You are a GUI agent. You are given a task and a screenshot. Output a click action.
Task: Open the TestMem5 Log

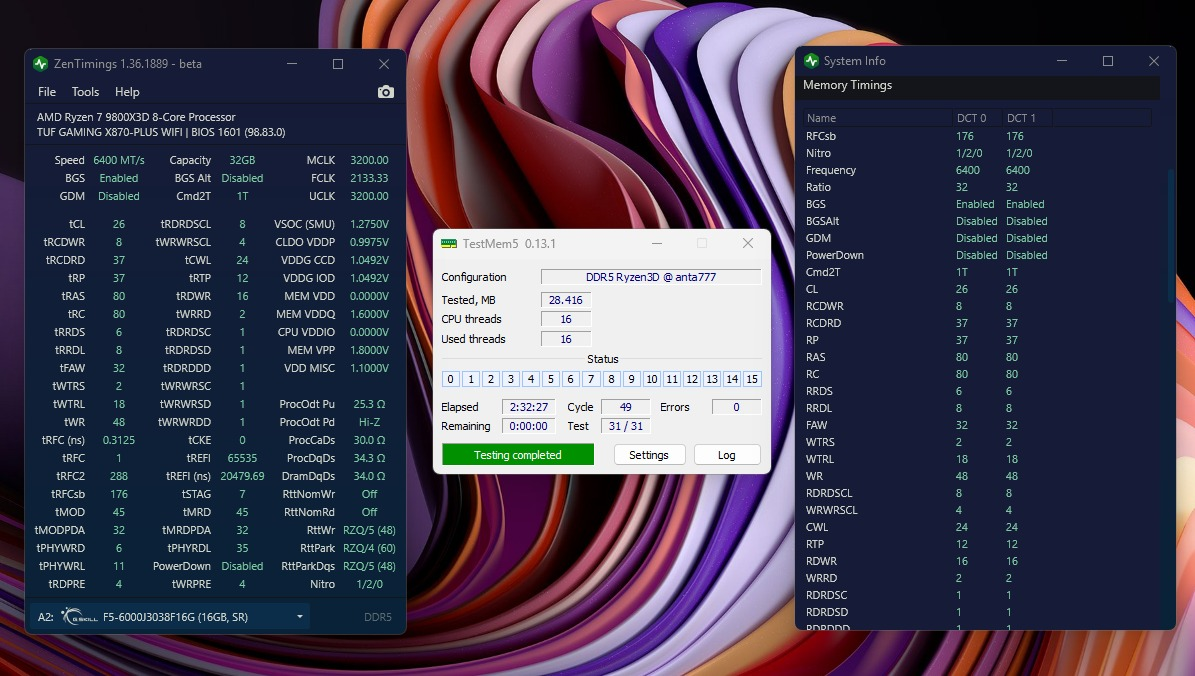(x=727, y=455)
